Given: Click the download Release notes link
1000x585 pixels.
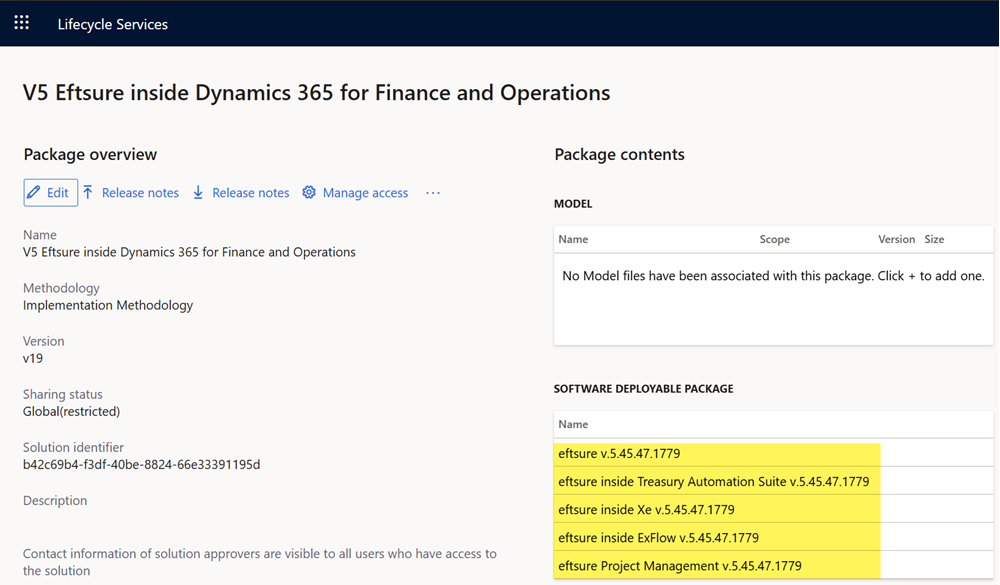Looking at the screenshot, I should pos(251,193).
